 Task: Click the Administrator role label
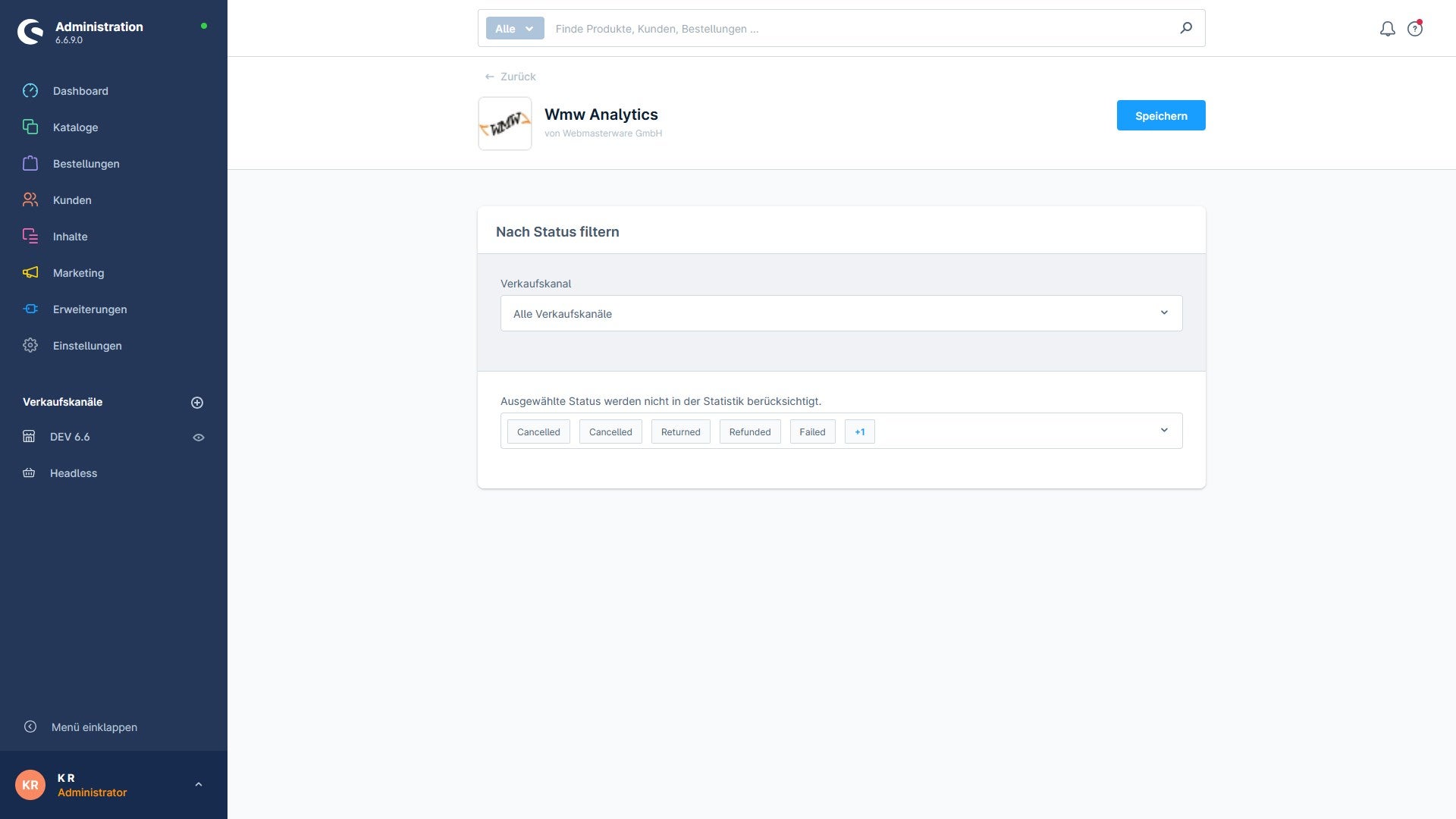coord(93,792)
